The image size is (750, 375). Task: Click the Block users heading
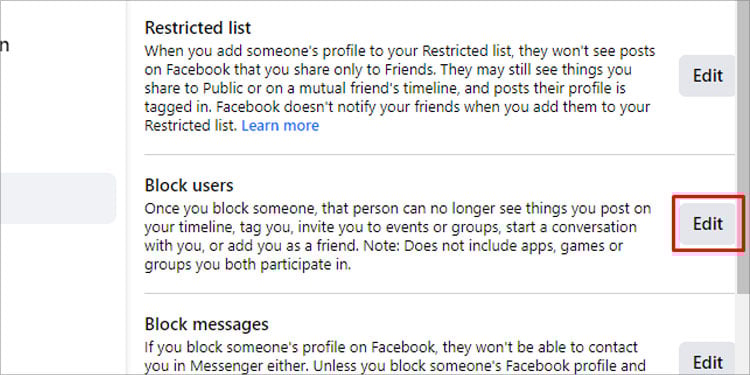[189, 185]
